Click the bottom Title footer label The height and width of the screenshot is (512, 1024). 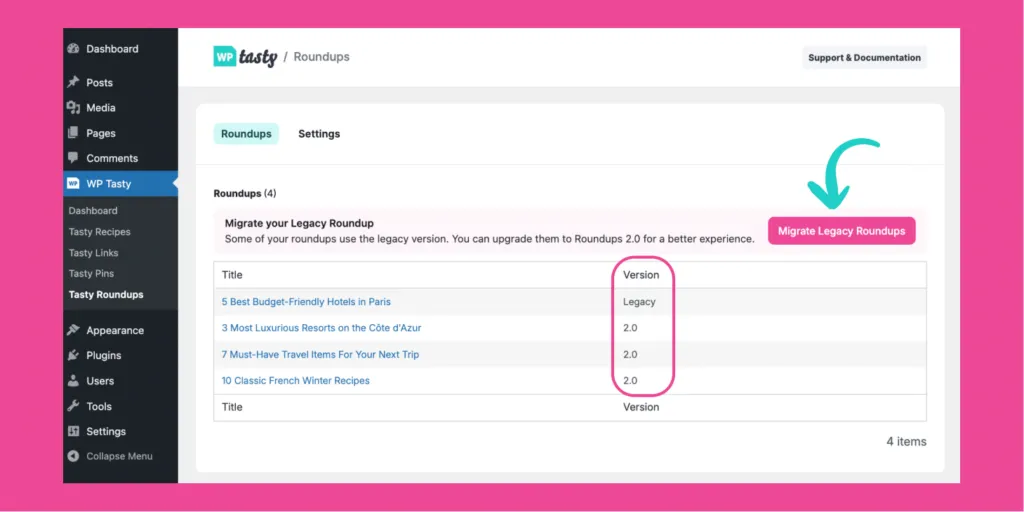coord(232,407)
